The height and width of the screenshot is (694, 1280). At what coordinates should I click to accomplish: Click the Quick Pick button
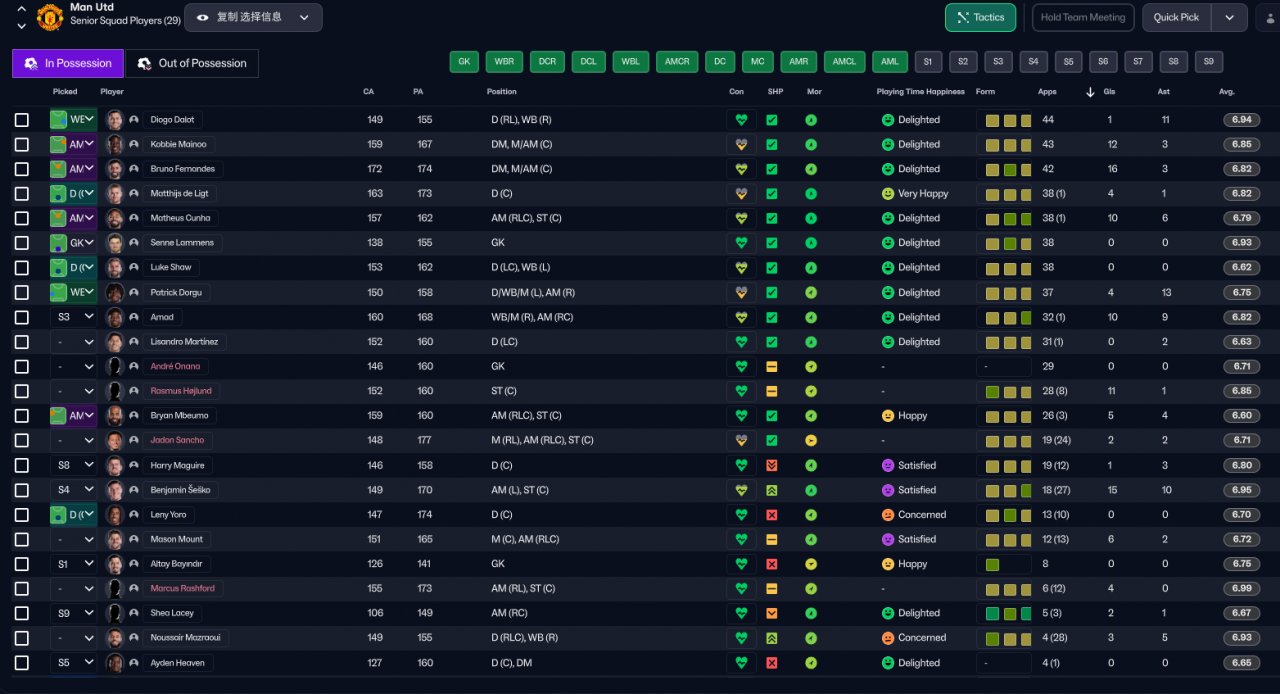click(1176, 17)
